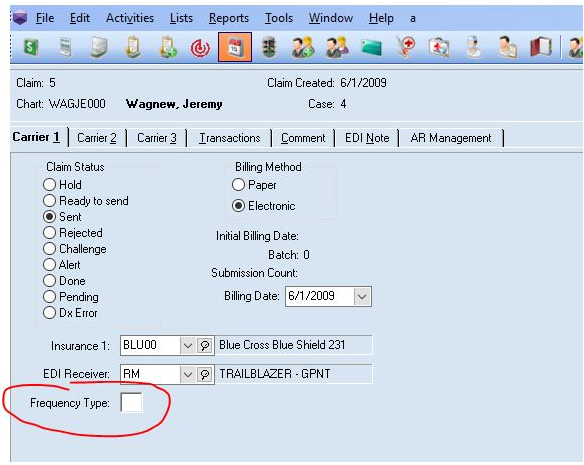
Task: Set claim status to Rejected
Action: (x=49, y=232)
